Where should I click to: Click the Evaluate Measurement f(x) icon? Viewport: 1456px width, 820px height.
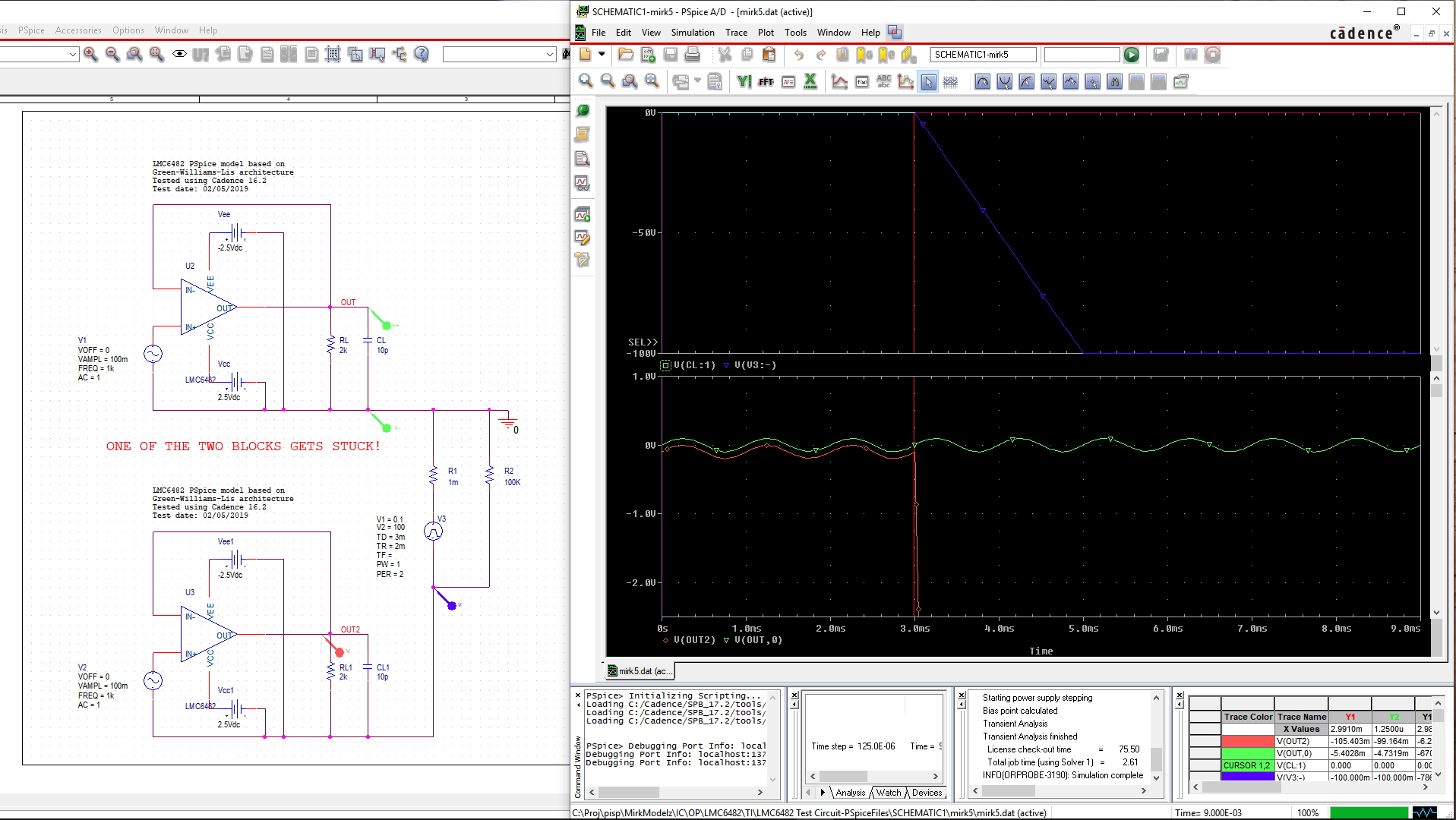(862, 81)
